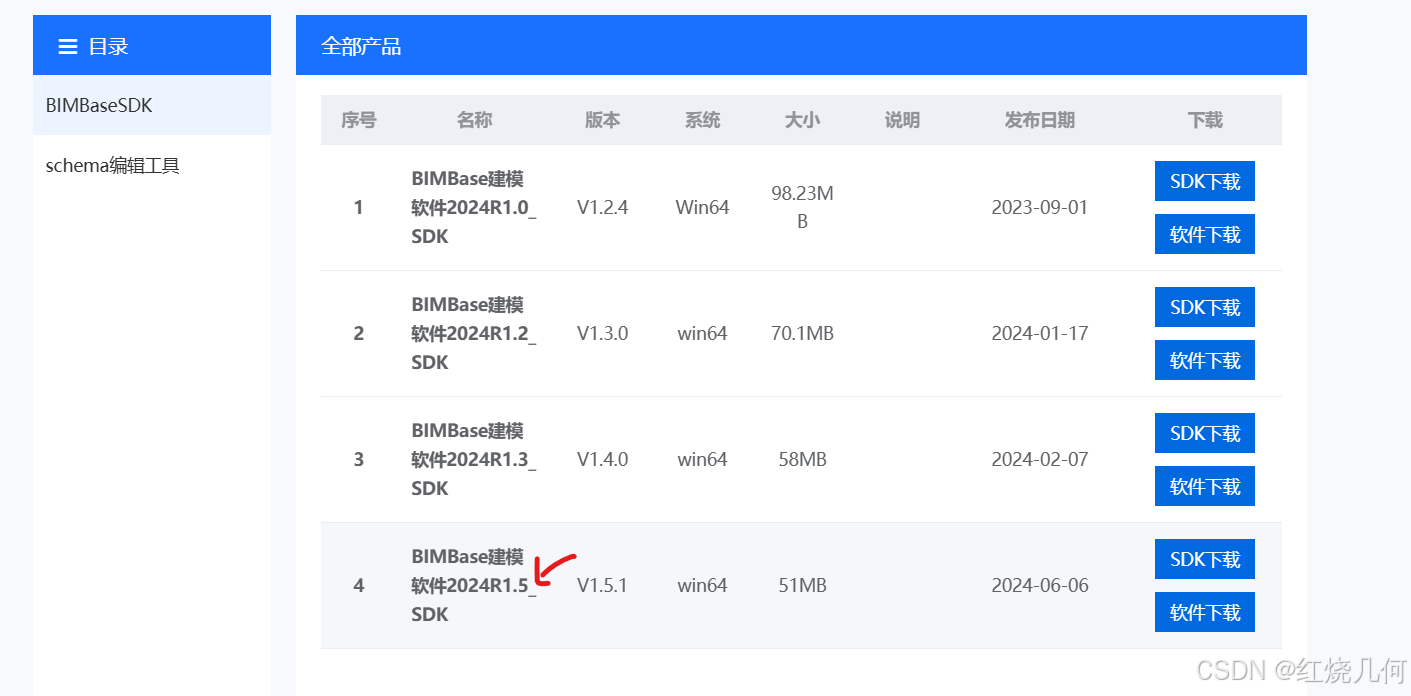Click size cell 58MB
This screenshot has height=696, width=1411.
pos(802,460)
